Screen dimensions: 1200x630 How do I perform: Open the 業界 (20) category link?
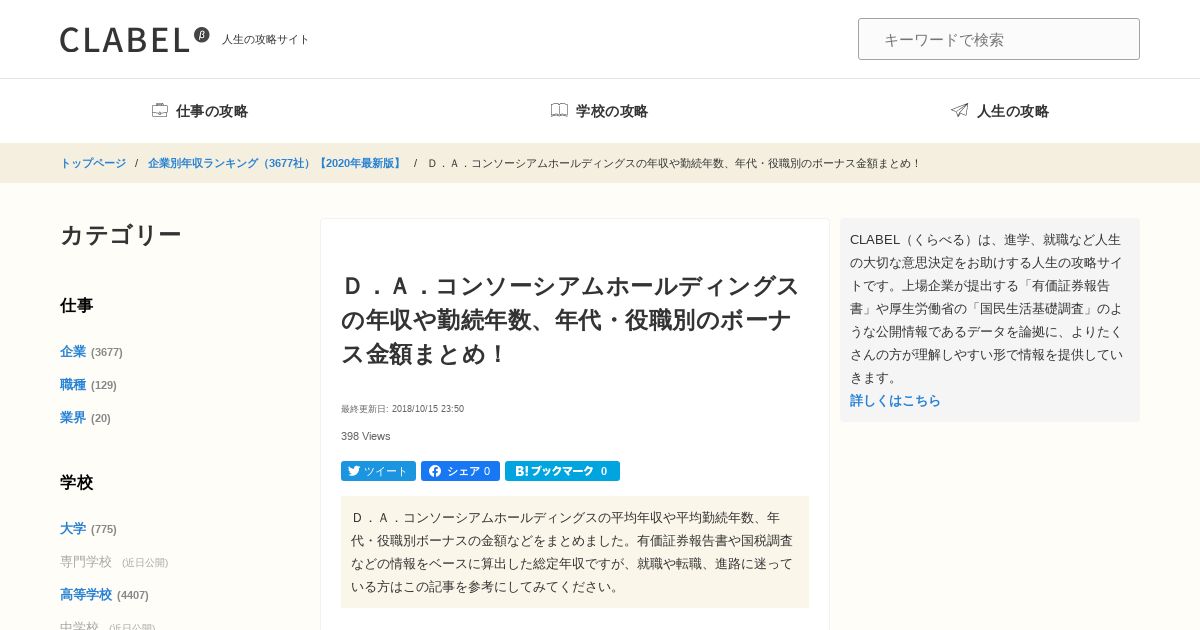pos(85,418)
